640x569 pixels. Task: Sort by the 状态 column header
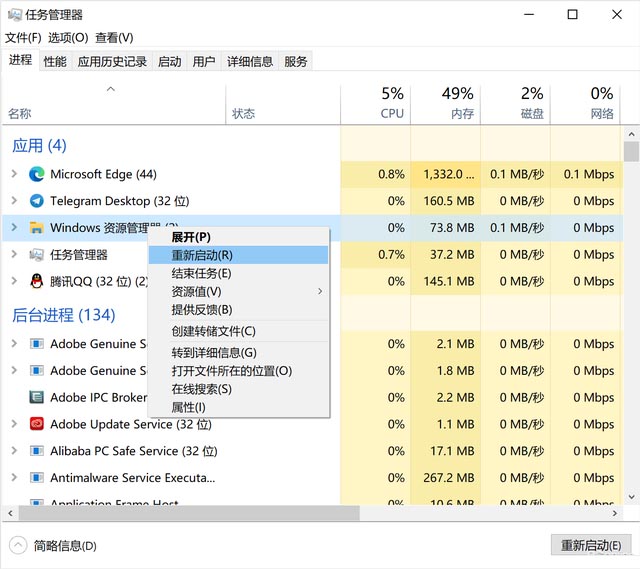tap(283, 104)
